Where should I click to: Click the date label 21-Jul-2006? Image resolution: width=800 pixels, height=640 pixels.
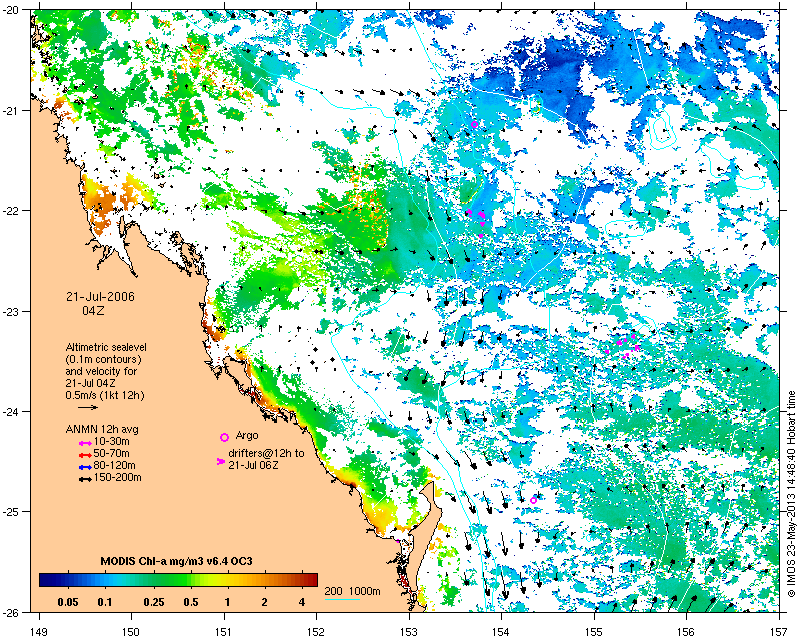tap(101, 297)
